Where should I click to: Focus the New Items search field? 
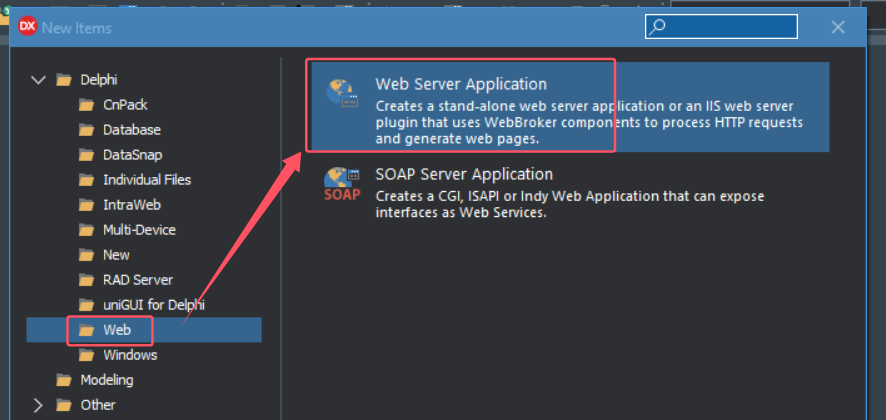[721, 27]
